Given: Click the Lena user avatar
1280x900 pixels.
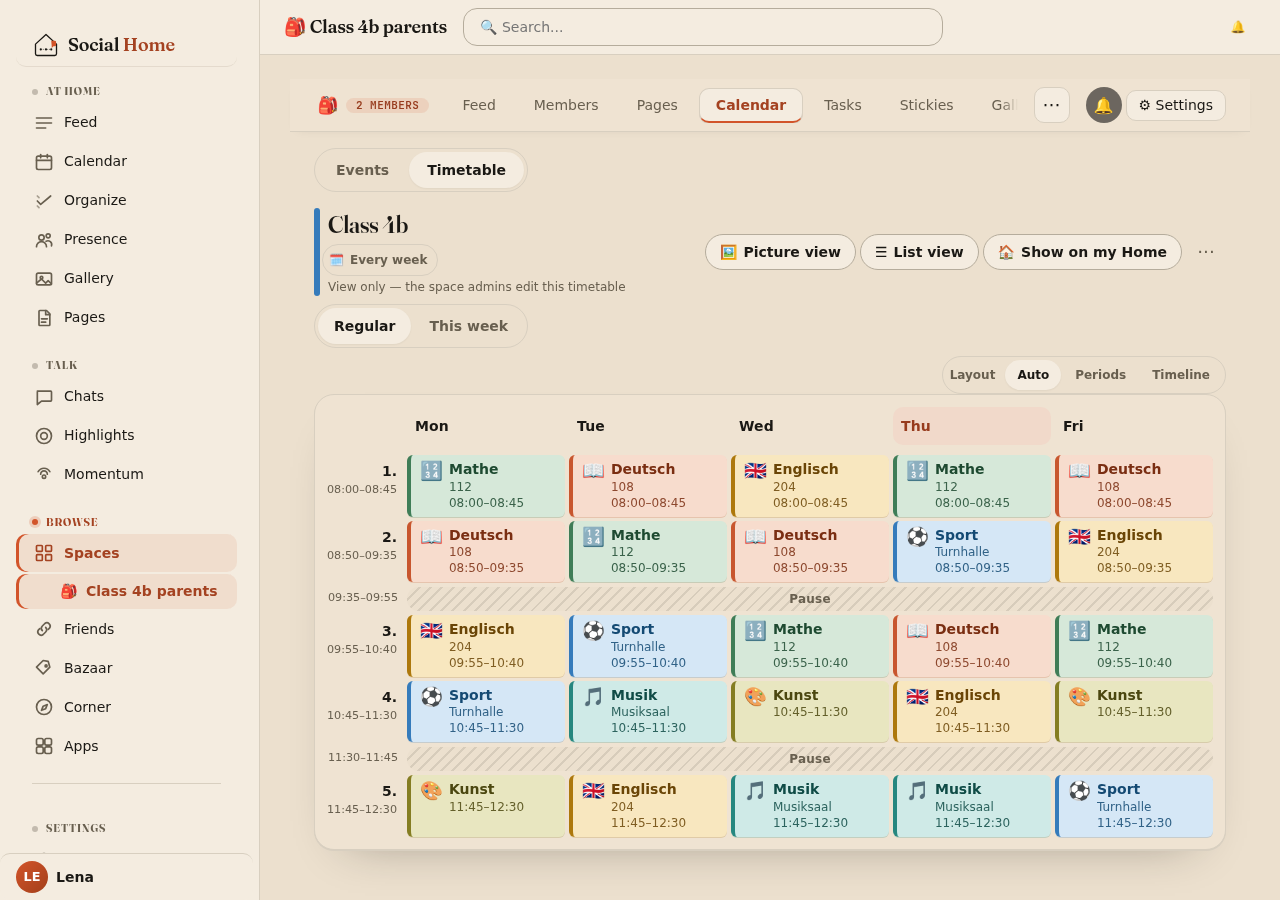Looking at the screenshot, I should [x=32, y=877].
